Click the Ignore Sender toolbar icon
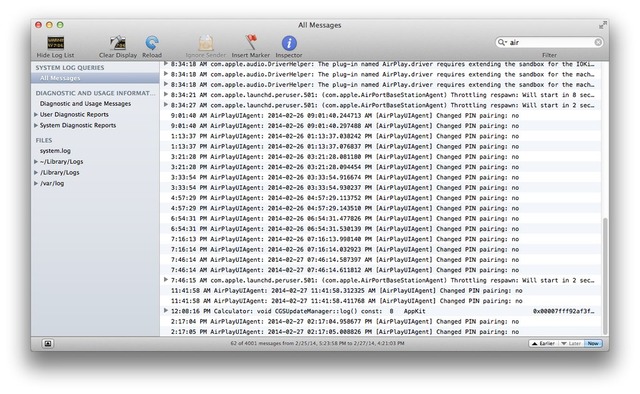The height and width of the screenshot is (394, 640). click(206, 42)
